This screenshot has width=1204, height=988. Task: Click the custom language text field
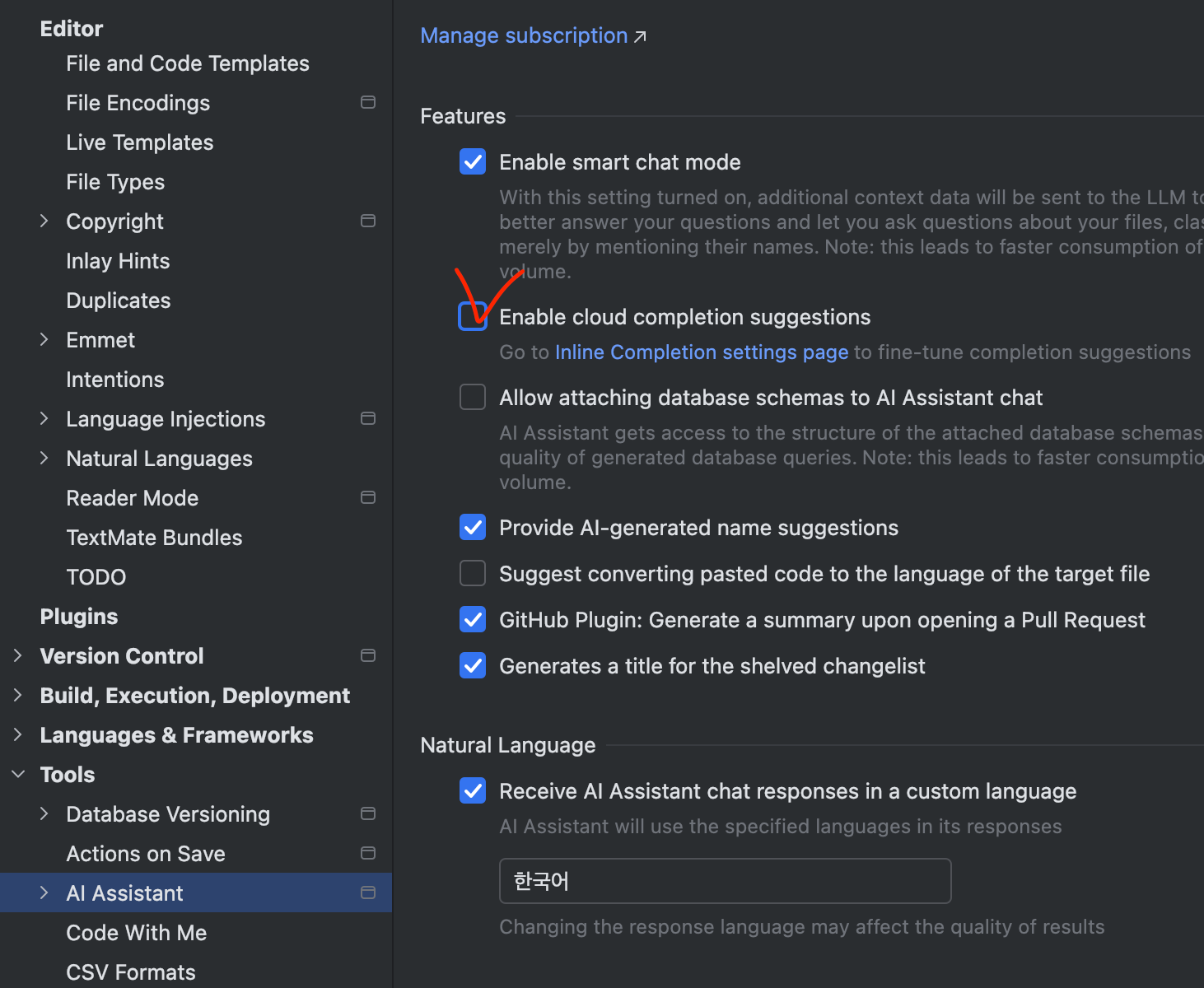[x=726, y=881]
